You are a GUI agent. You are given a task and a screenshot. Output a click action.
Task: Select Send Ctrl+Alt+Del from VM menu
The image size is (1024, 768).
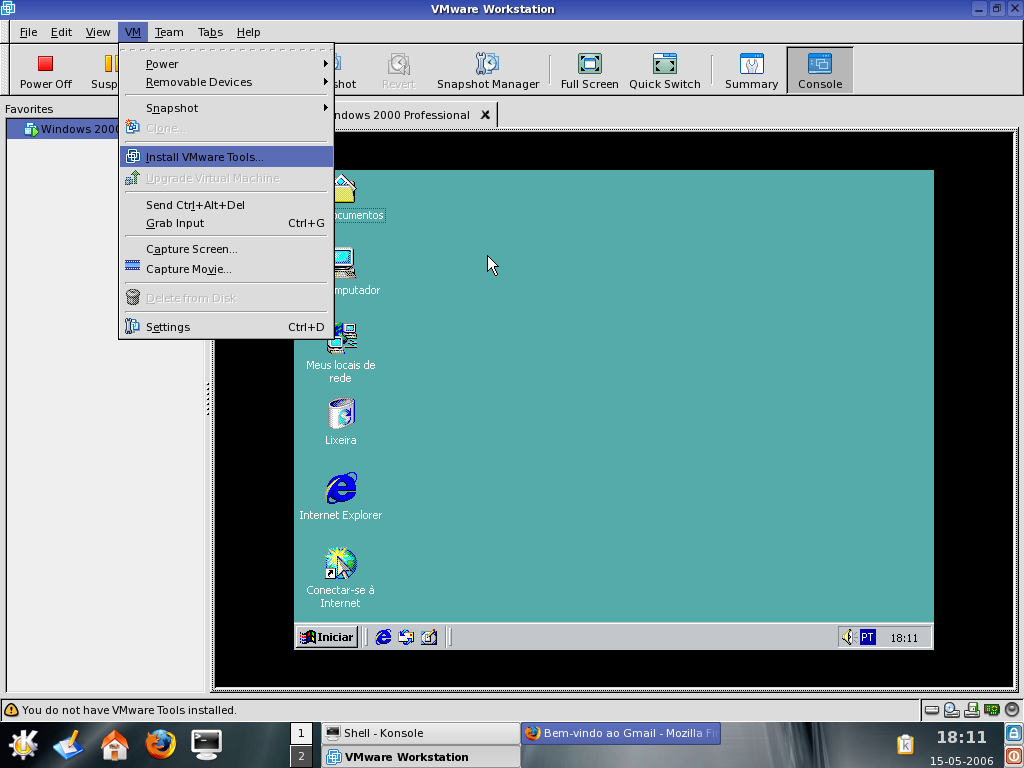(x=226, y=205)
